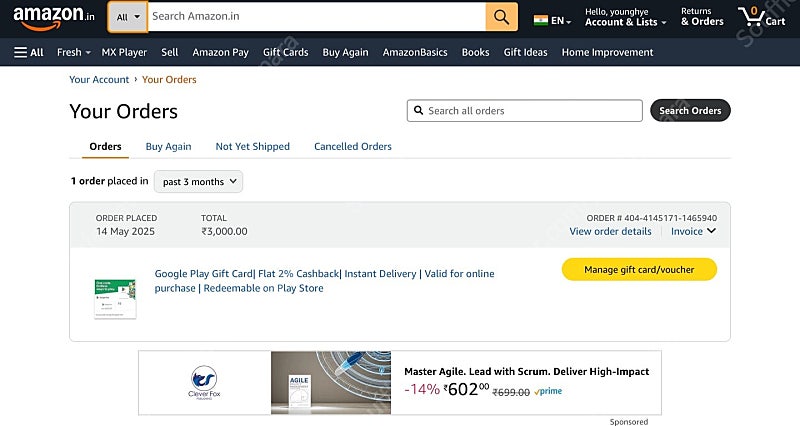The image size is (800, 426).
Task: Open View order details link
Action: [x=610, y=231]
